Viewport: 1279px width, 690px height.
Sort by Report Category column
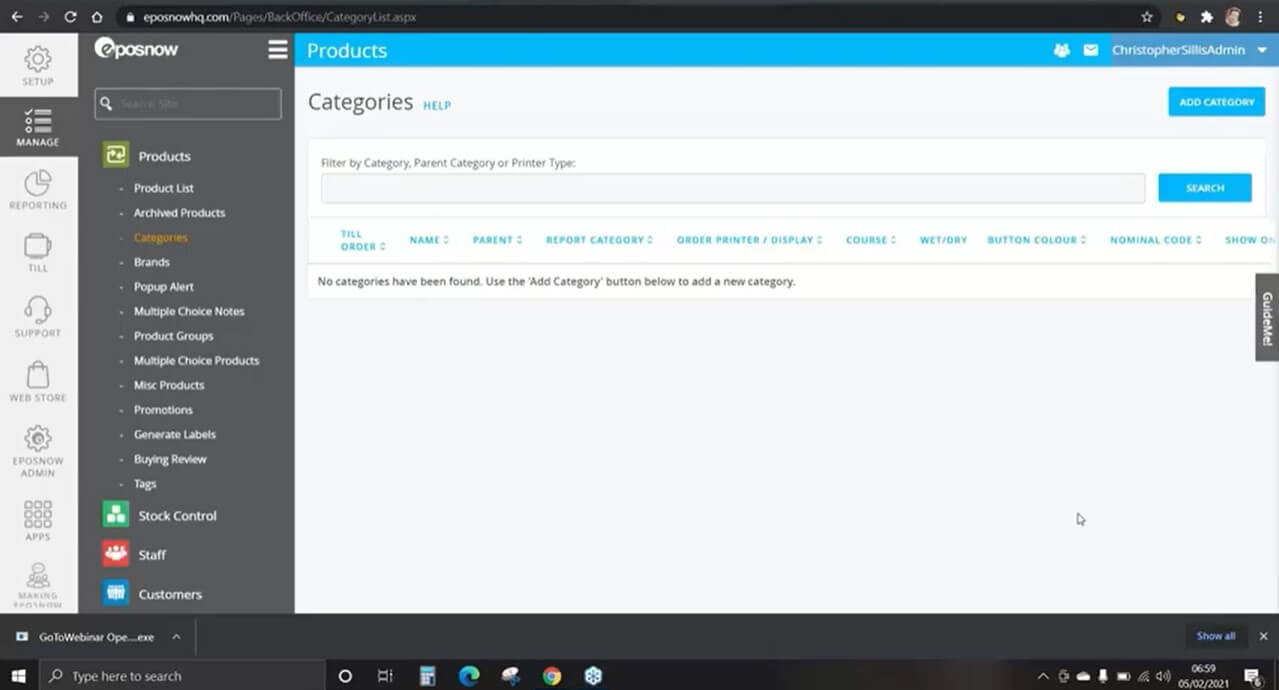598,240
